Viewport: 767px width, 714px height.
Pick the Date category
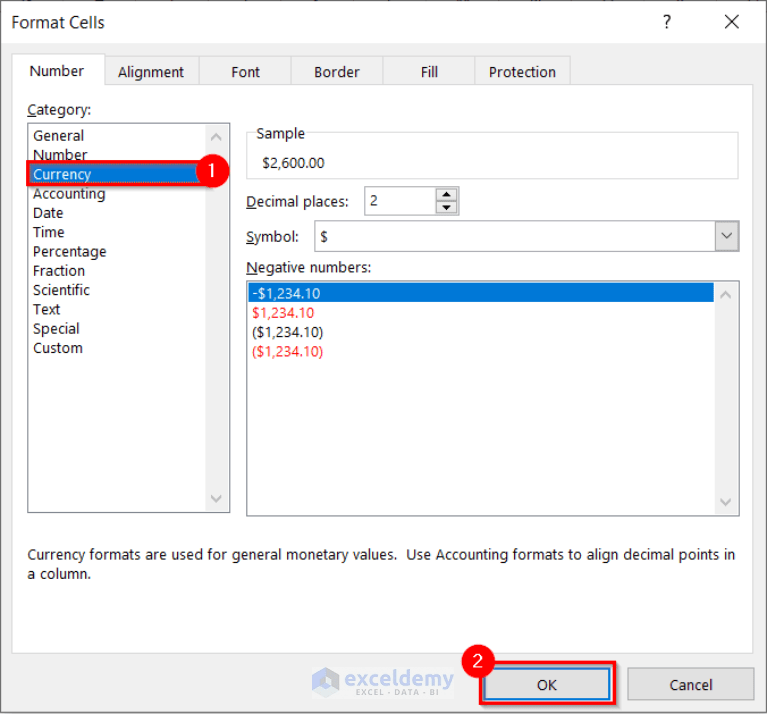117,213
